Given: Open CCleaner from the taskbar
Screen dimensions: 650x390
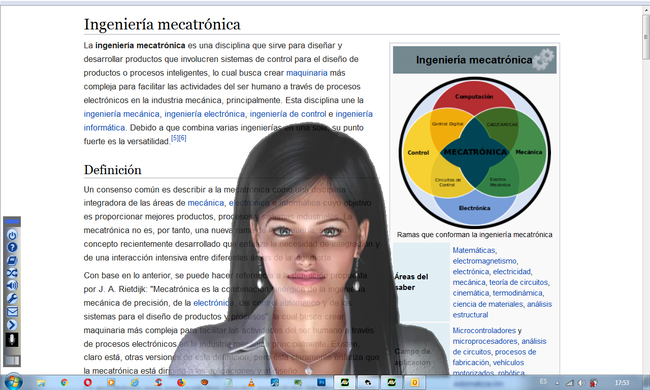Looking at the screenshot, I should pyautogui.click(x=158, y=383).
